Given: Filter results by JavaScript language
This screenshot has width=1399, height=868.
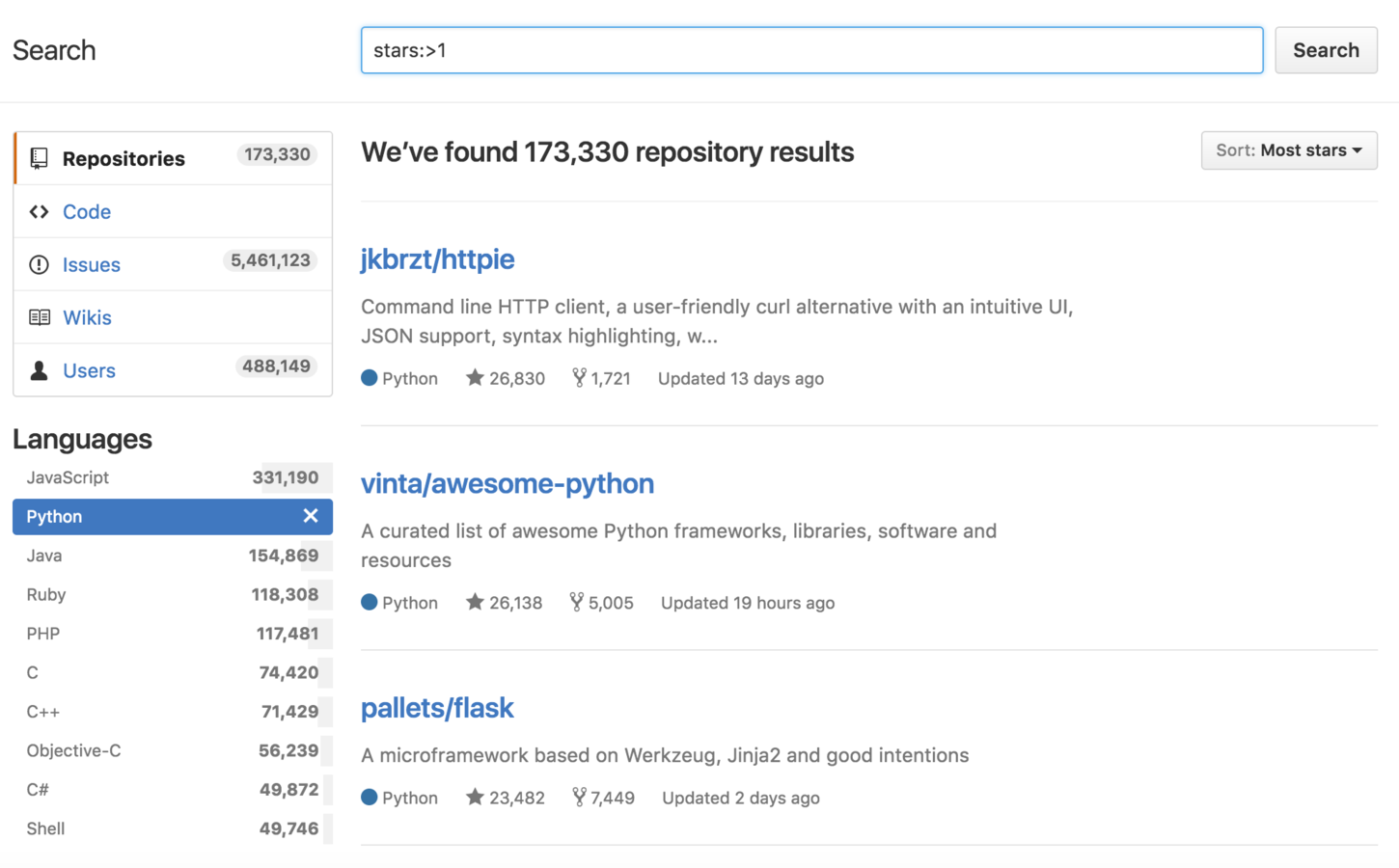Looking at the screenshot, I should coord(173,477).
